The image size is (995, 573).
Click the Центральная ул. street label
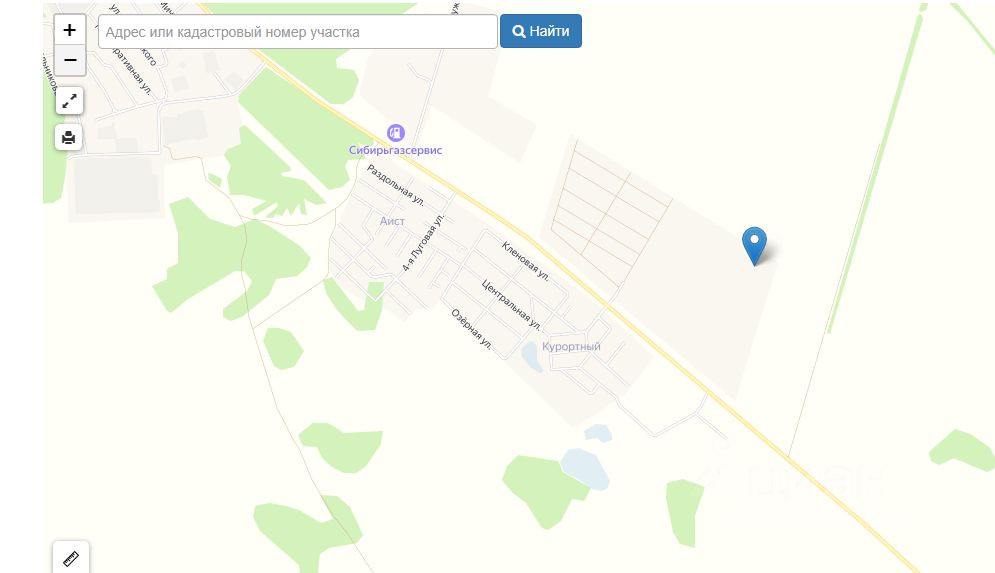(x=511, y=305)
